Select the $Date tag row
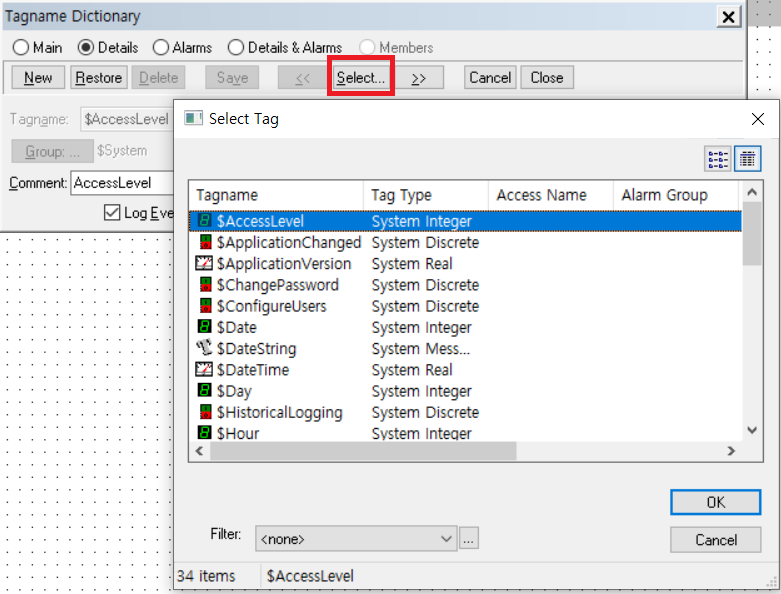Screen dimensions: 781x594 tap(465, 327)
